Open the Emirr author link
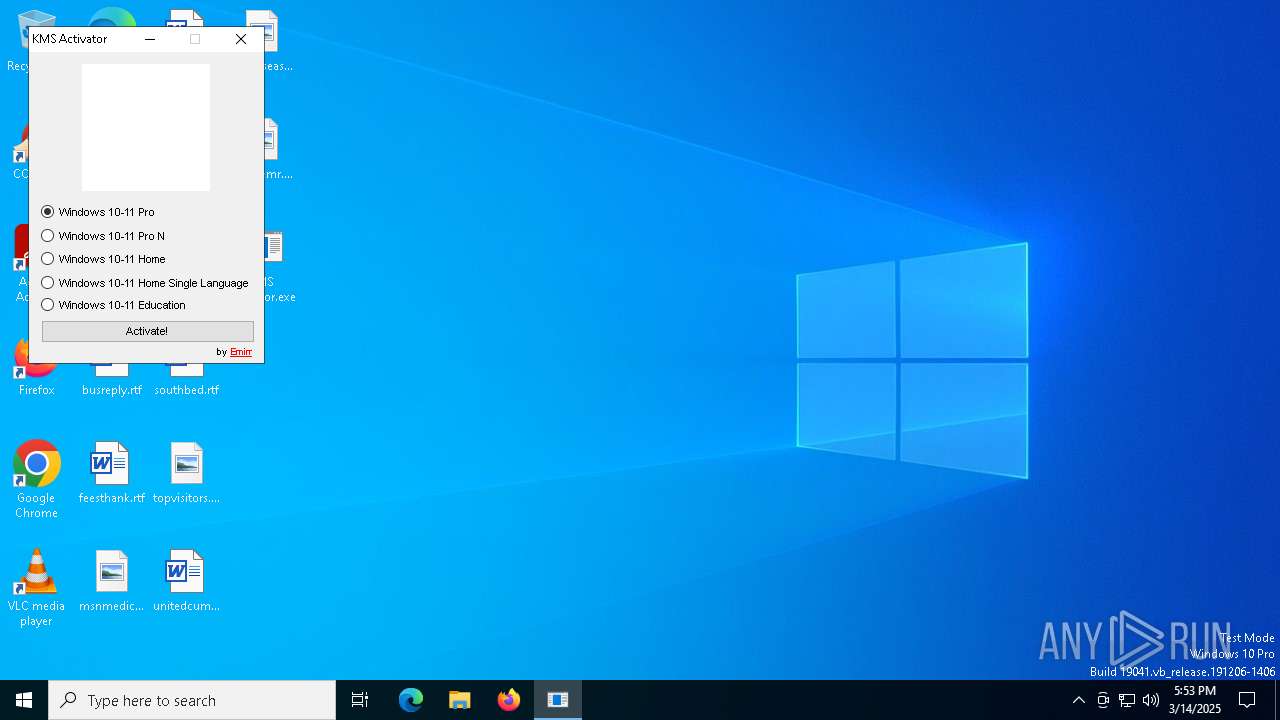Screen dimensions: 1280x720 coord(241,352)
